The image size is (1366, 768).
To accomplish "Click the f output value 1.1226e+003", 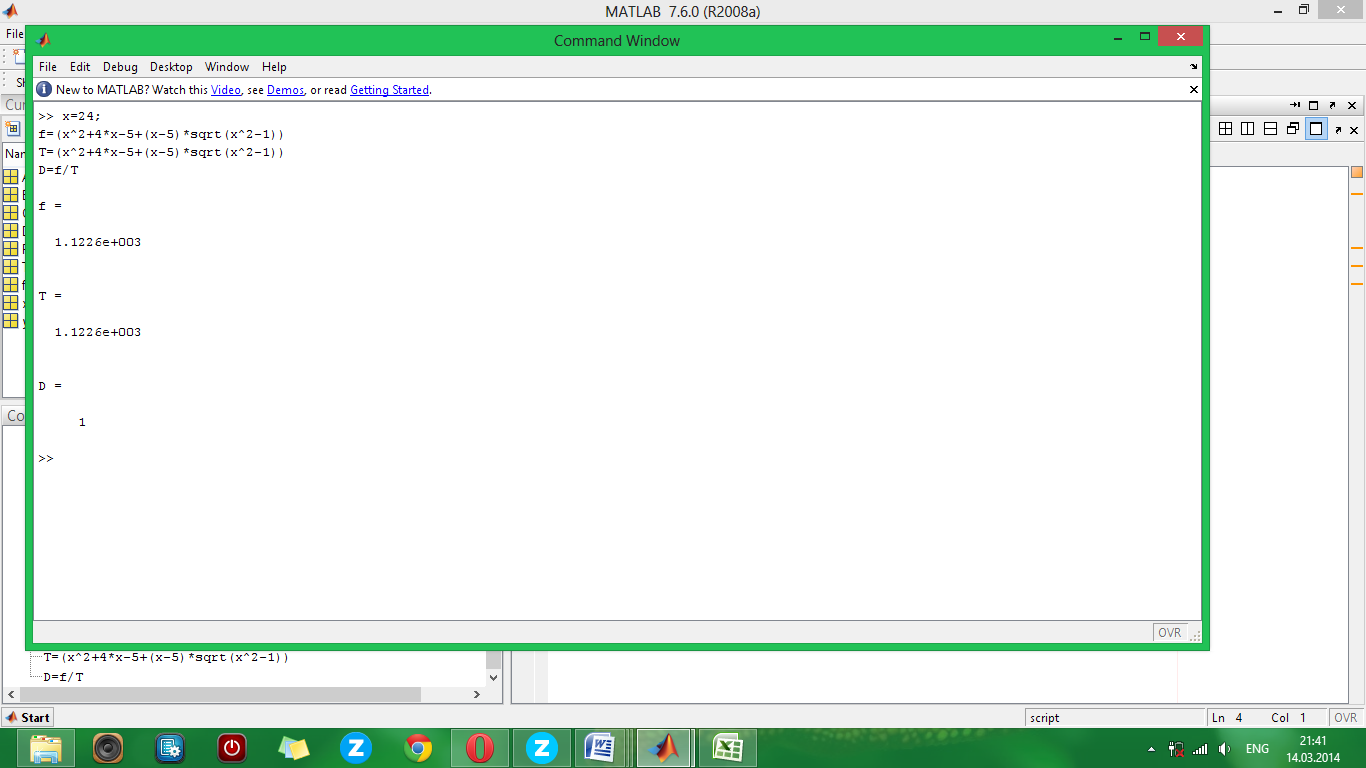I will point(98,242).
